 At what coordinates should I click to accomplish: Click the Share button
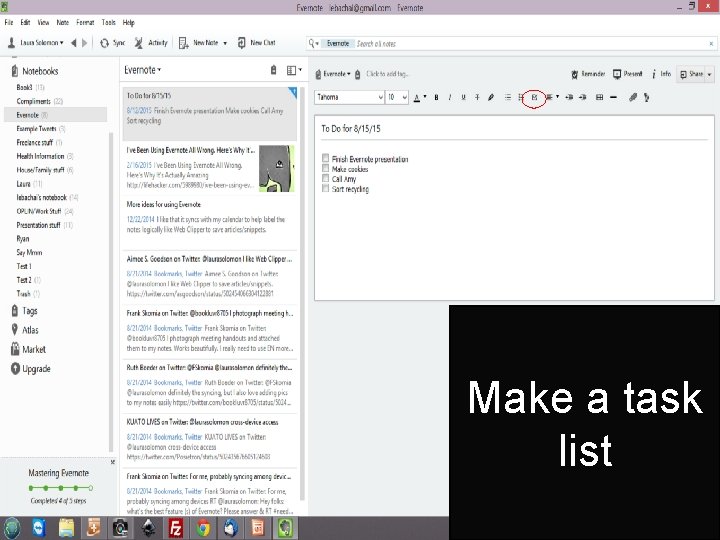692,74
